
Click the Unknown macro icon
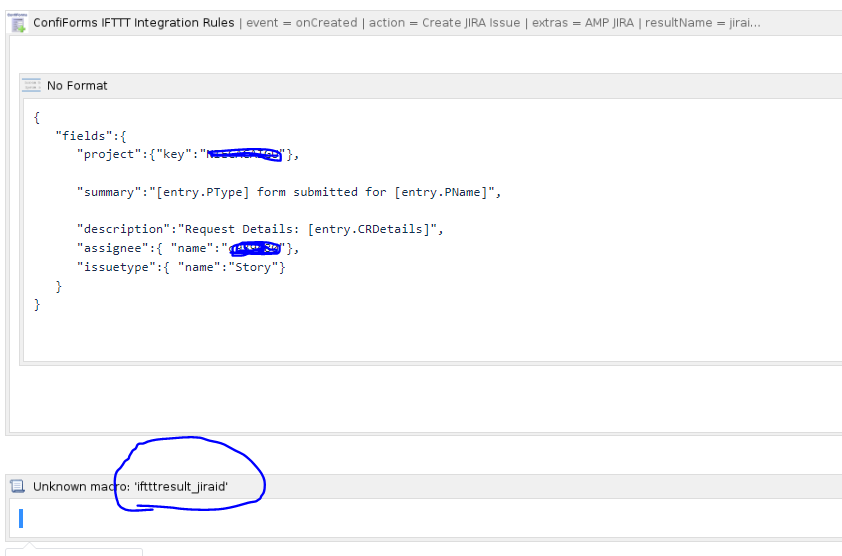(18, 486)
